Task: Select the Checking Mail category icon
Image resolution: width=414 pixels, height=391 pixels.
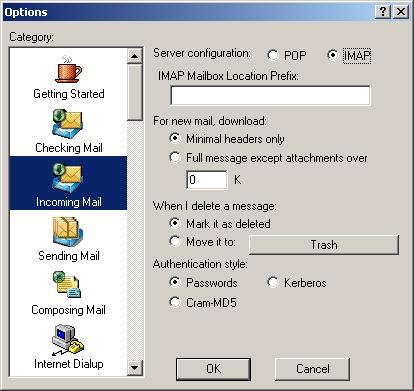Action: (67, 124)
